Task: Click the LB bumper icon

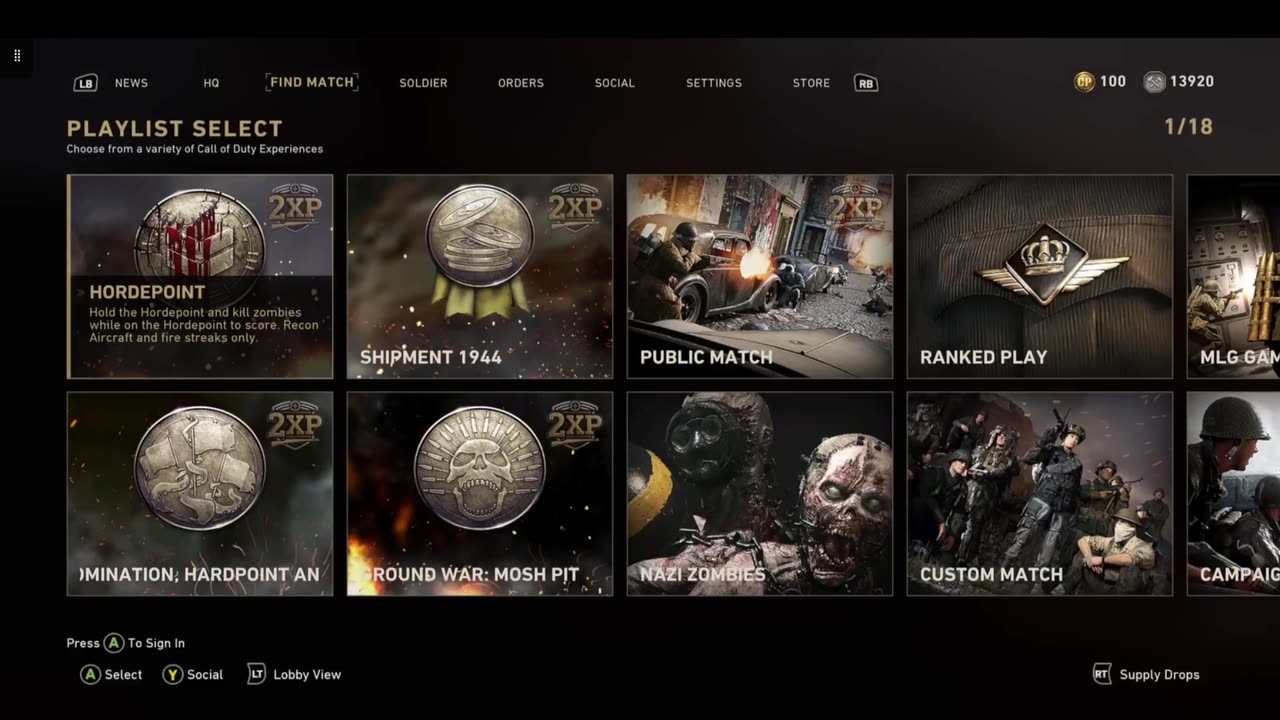Action: (86, 83)
